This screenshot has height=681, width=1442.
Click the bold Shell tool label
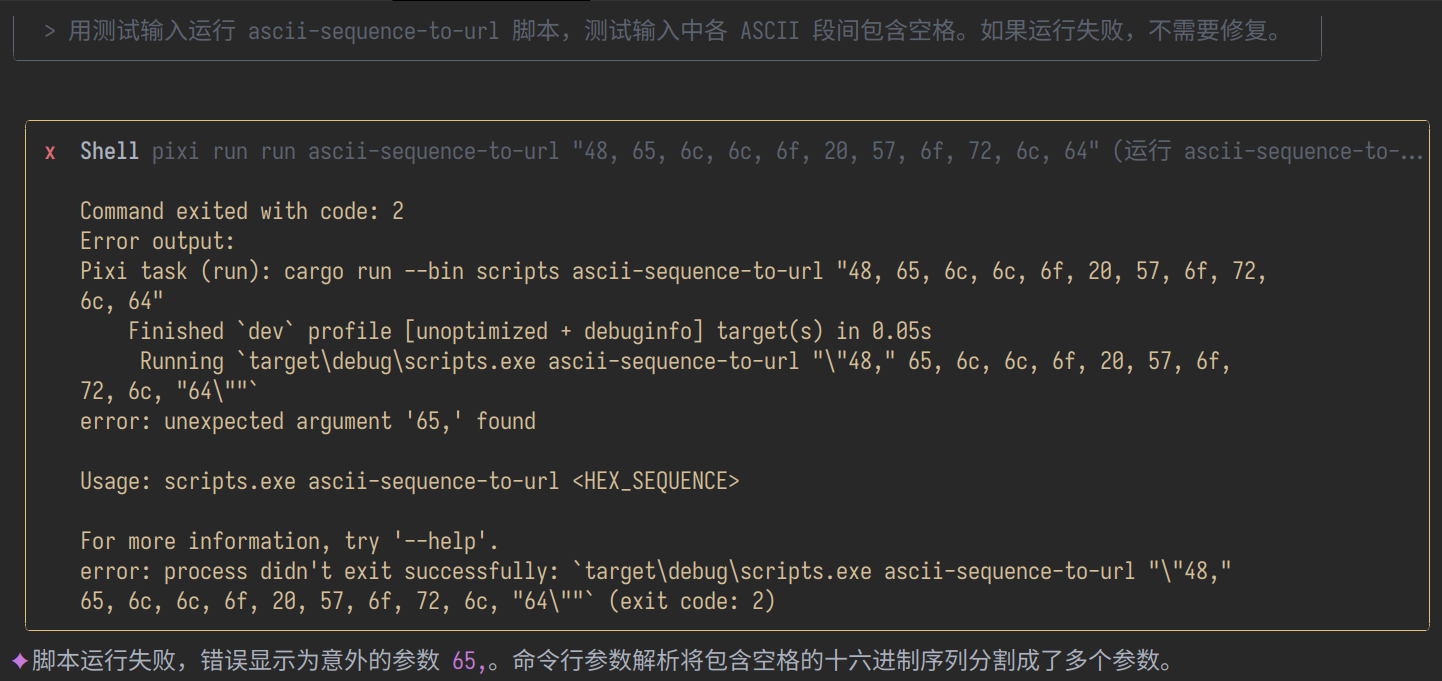[x=109, y=151]
